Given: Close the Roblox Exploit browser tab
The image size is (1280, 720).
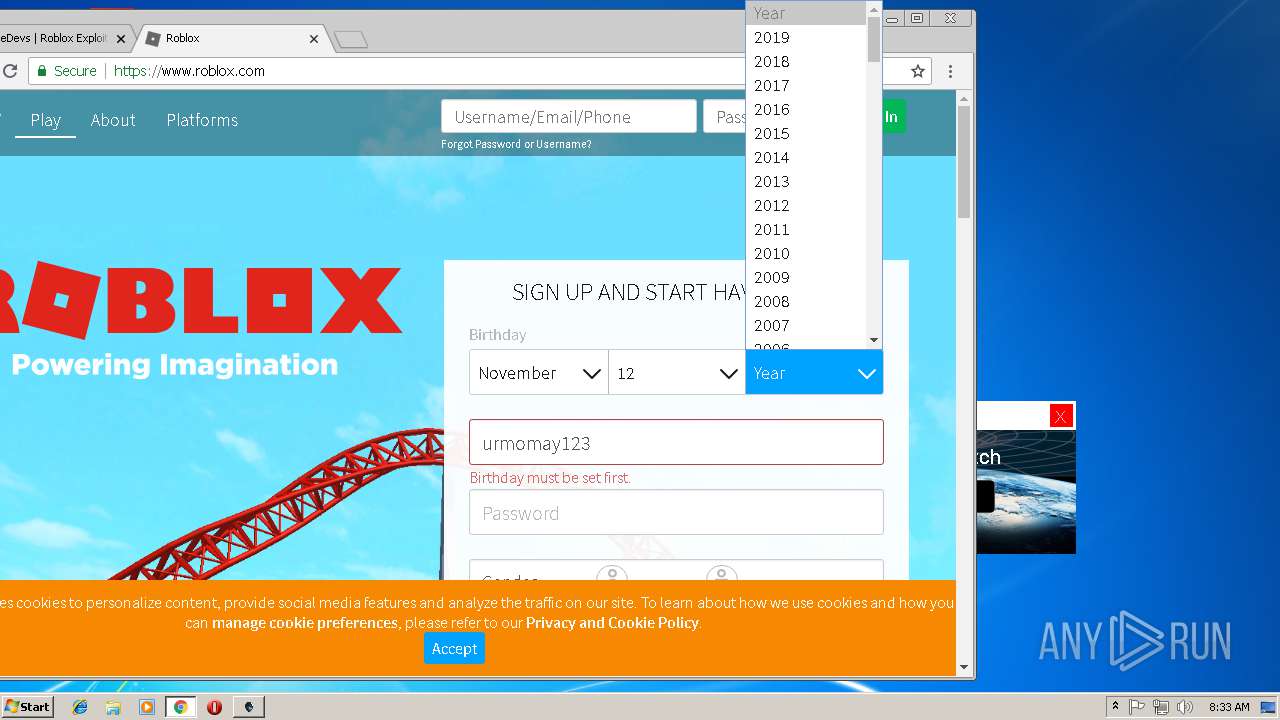Looking at the screenshot, I should (121, 39).
